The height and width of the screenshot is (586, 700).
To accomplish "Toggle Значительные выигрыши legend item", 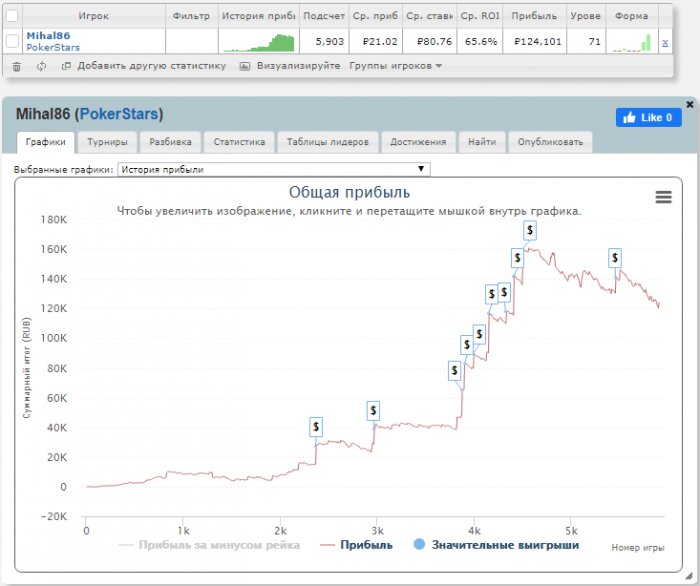I will (496, 545).
